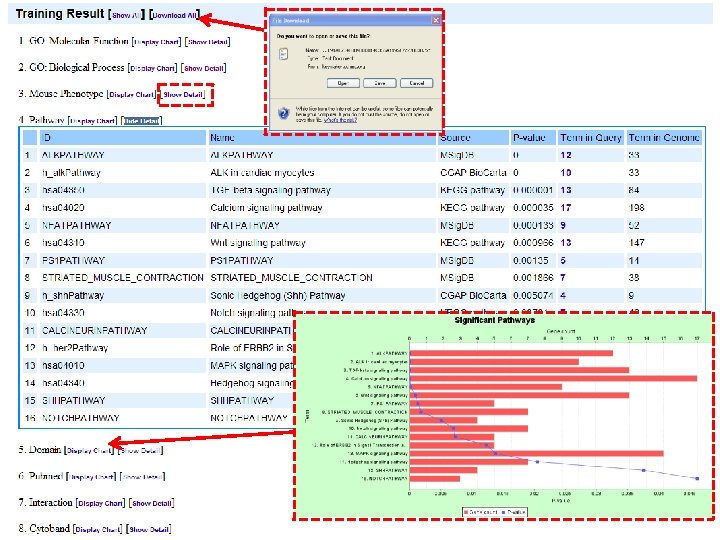The width and height of the screenshot is (720, 540).
Task: Click Download All next to Training Result
Action: (x=174, y=15)
